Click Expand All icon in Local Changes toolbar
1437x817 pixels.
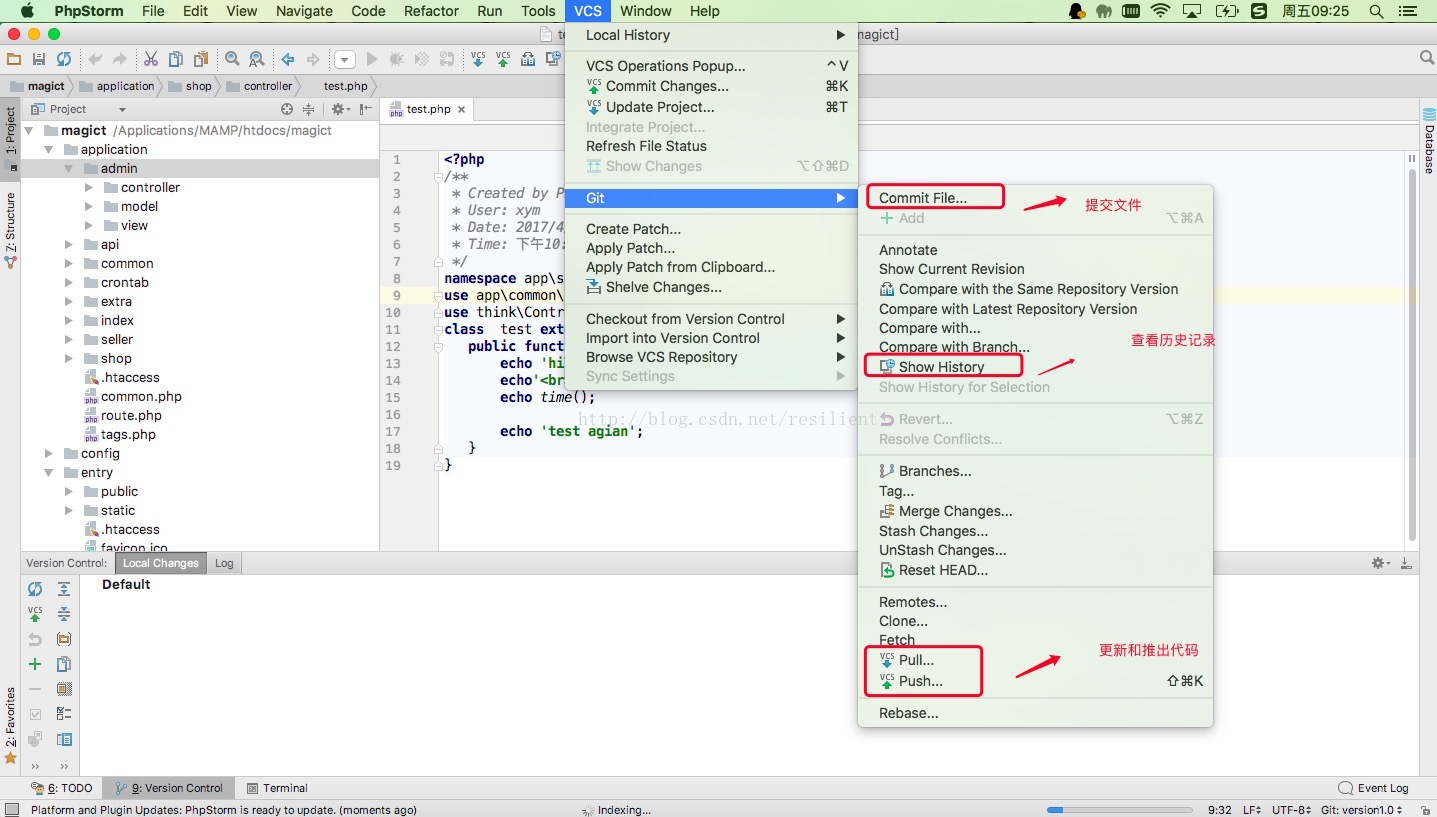pos(64,589)
